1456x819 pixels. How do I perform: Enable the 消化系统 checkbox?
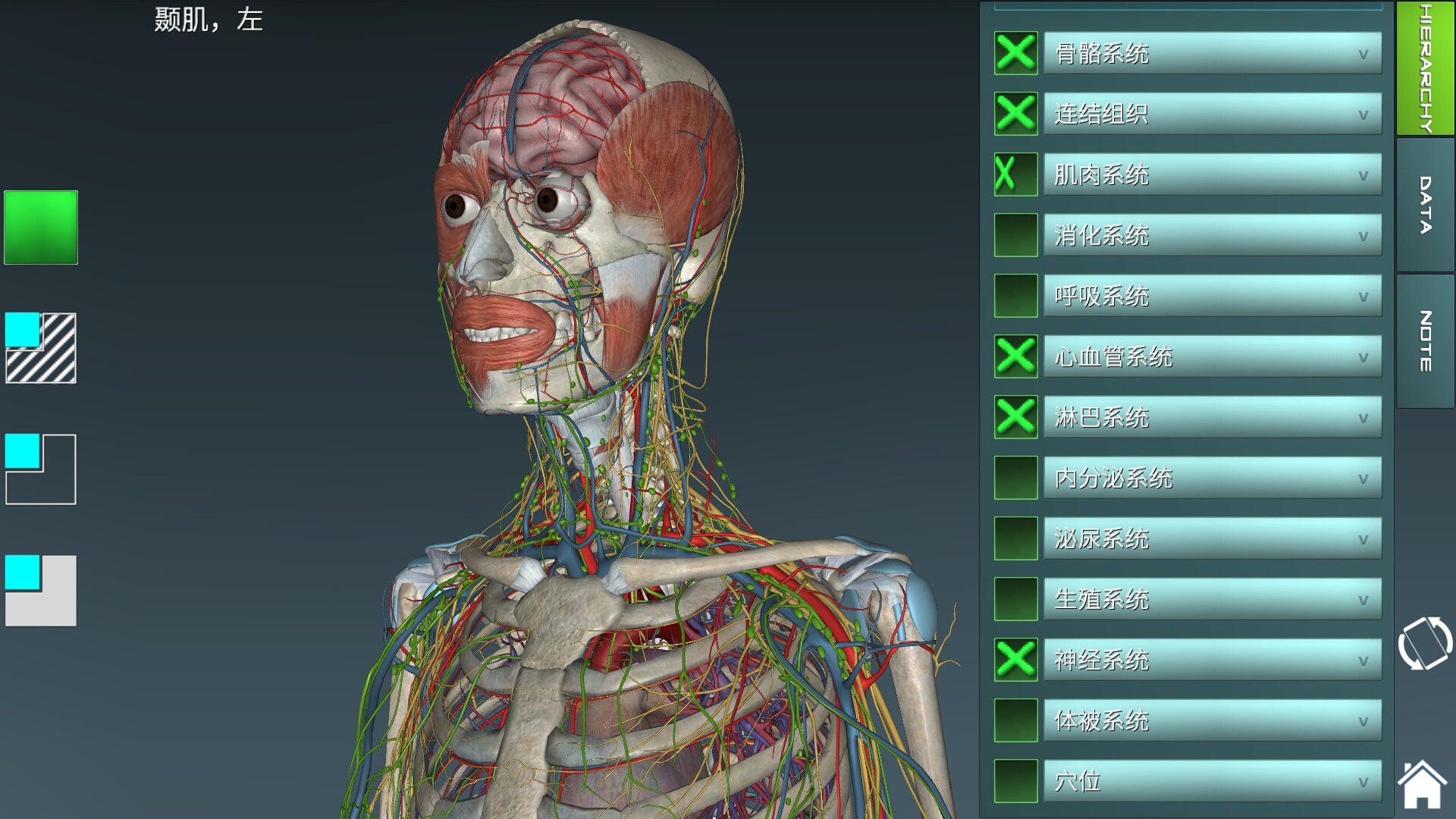point(1015,235)
